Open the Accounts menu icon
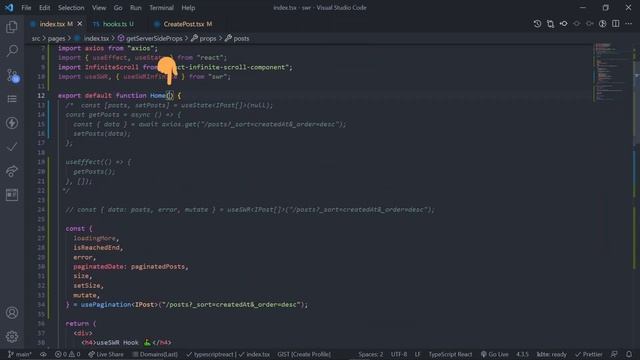 click(12, 313)
